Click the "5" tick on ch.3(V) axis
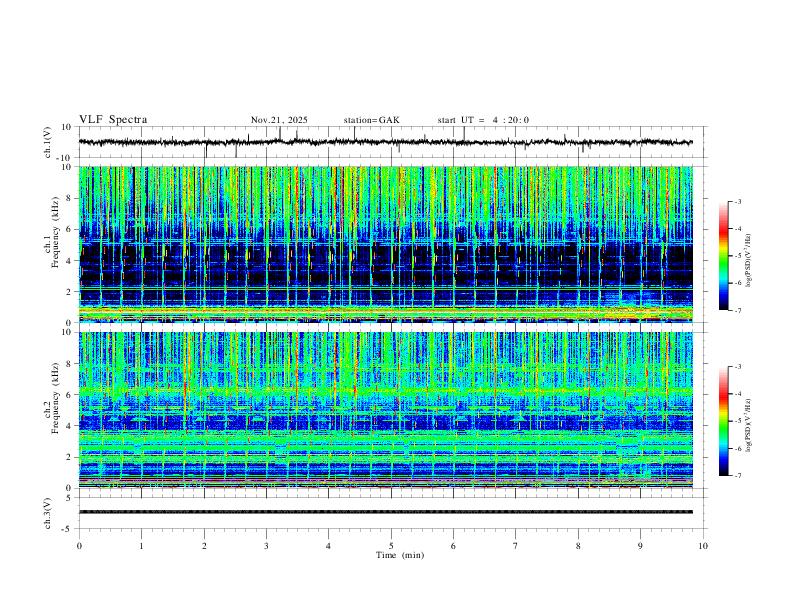The image size is (792, 612). pyautogui.click(x=69, y=498)
